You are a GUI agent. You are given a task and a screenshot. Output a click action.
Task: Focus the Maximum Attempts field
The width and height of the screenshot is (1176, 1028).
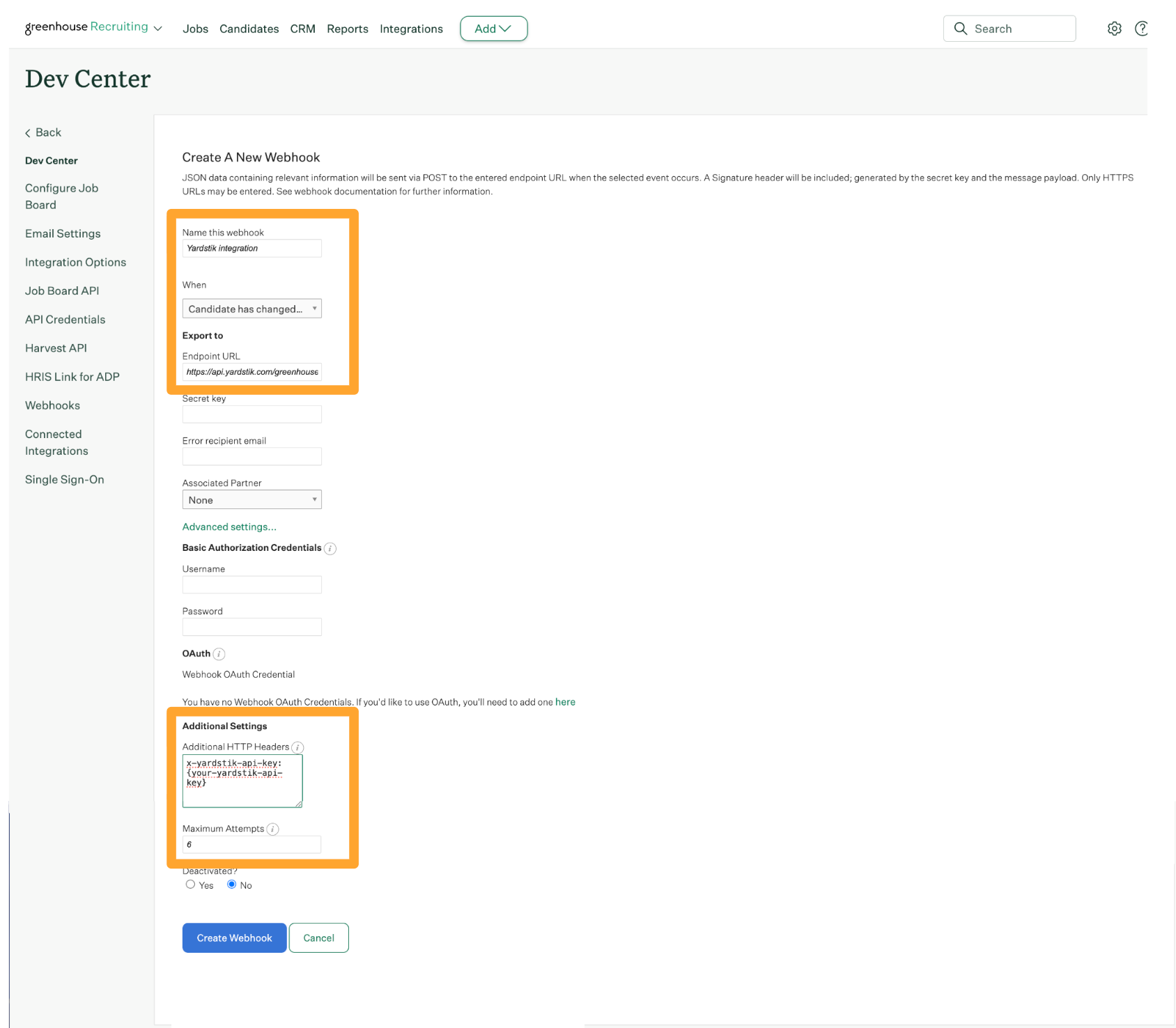(252, 845)
